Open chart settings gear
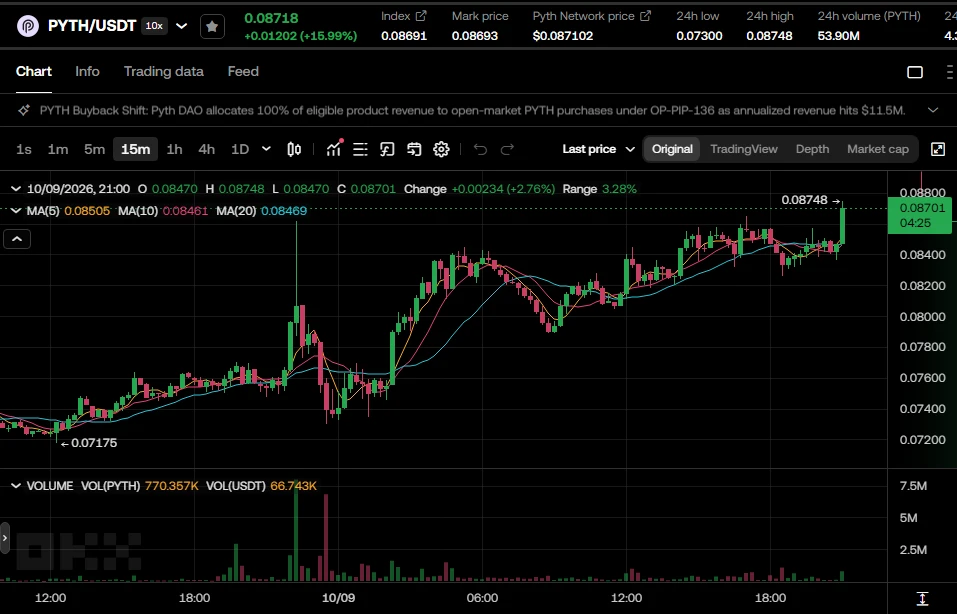 [x=441, y=149]
